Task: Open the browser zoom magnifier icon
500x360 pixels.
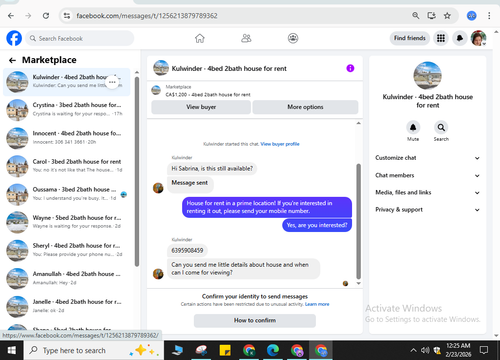Action: (x=415, y=16)
